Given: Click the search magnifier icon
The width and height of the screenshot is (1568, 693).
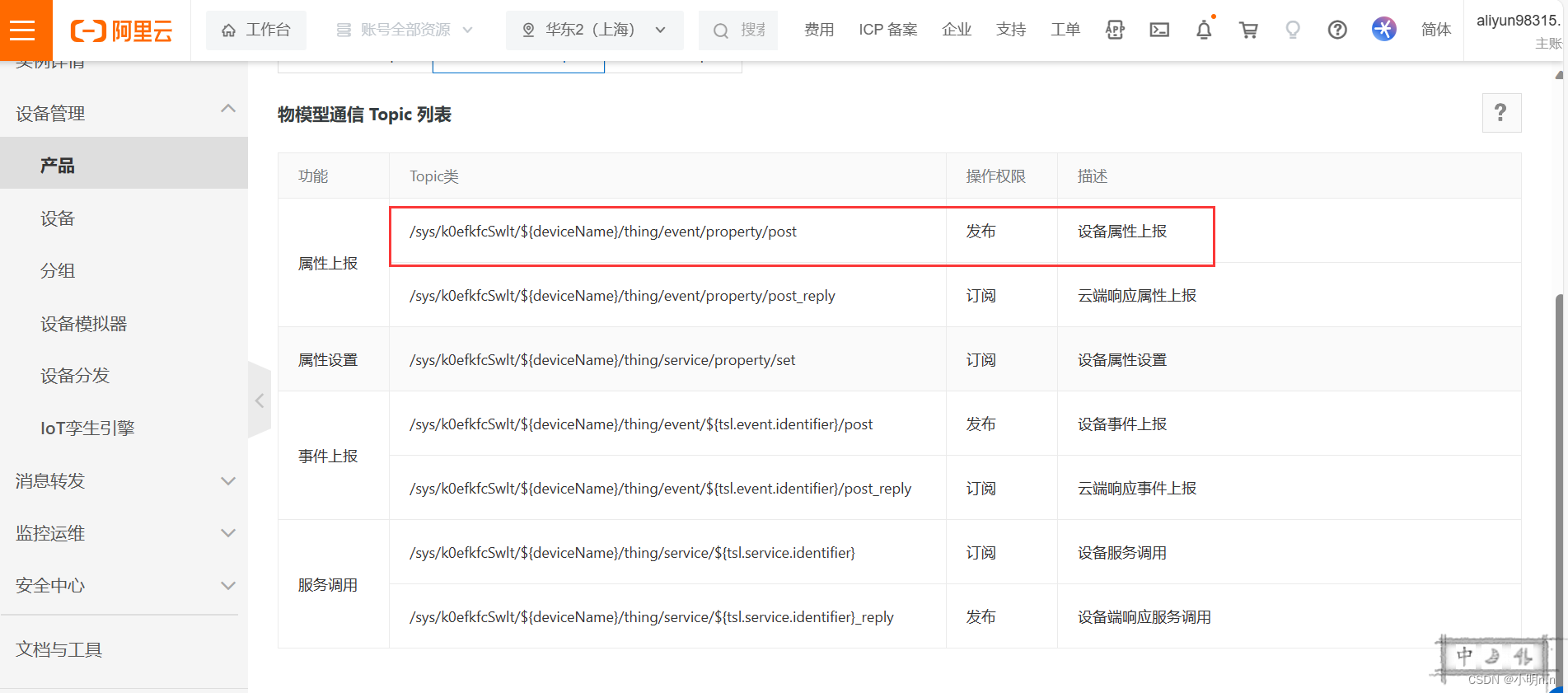Looking at the screenshot, I should (x=721, y=31).
